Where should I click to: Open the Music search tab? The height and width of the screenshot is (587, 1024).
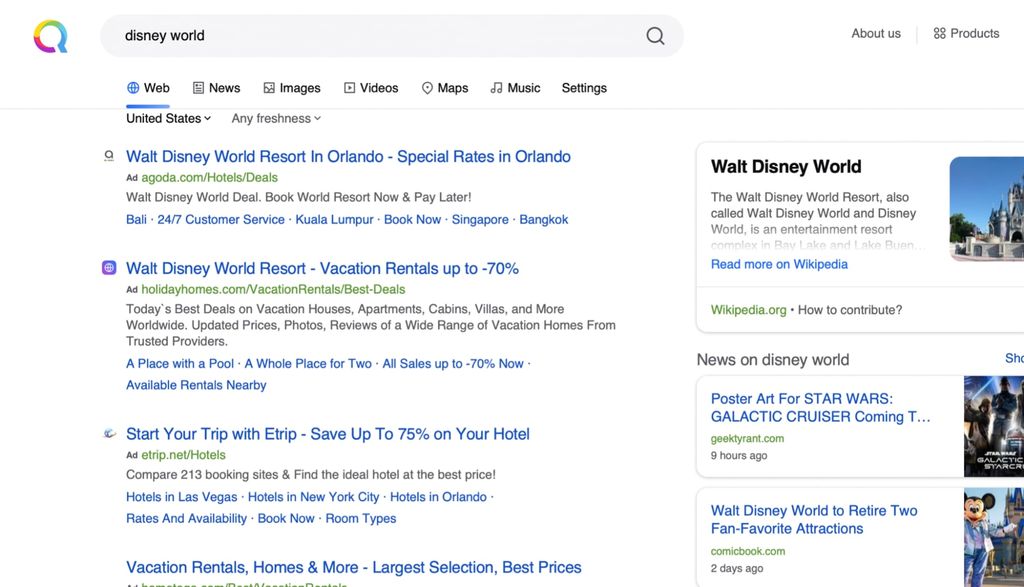click(515, 88)
